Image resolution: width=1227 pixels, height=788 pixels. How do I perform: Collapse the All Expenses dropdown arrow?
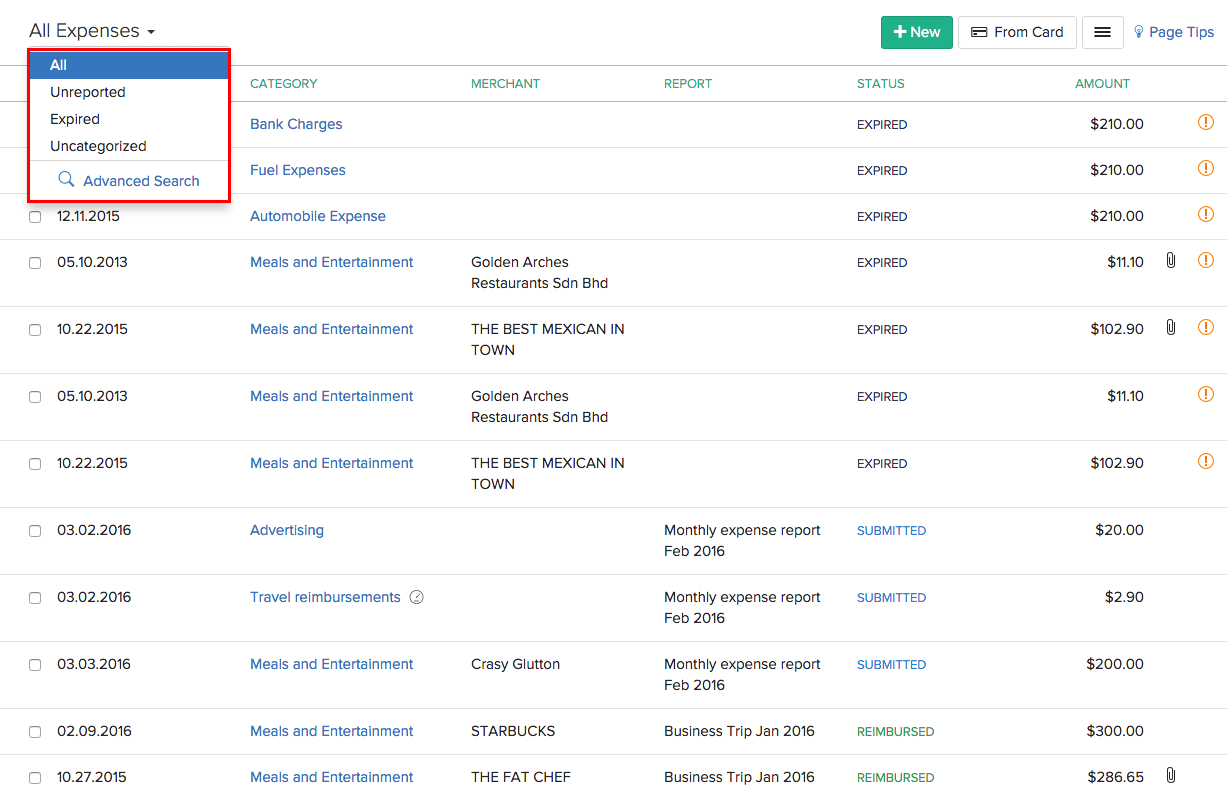(x=151, y=32)
